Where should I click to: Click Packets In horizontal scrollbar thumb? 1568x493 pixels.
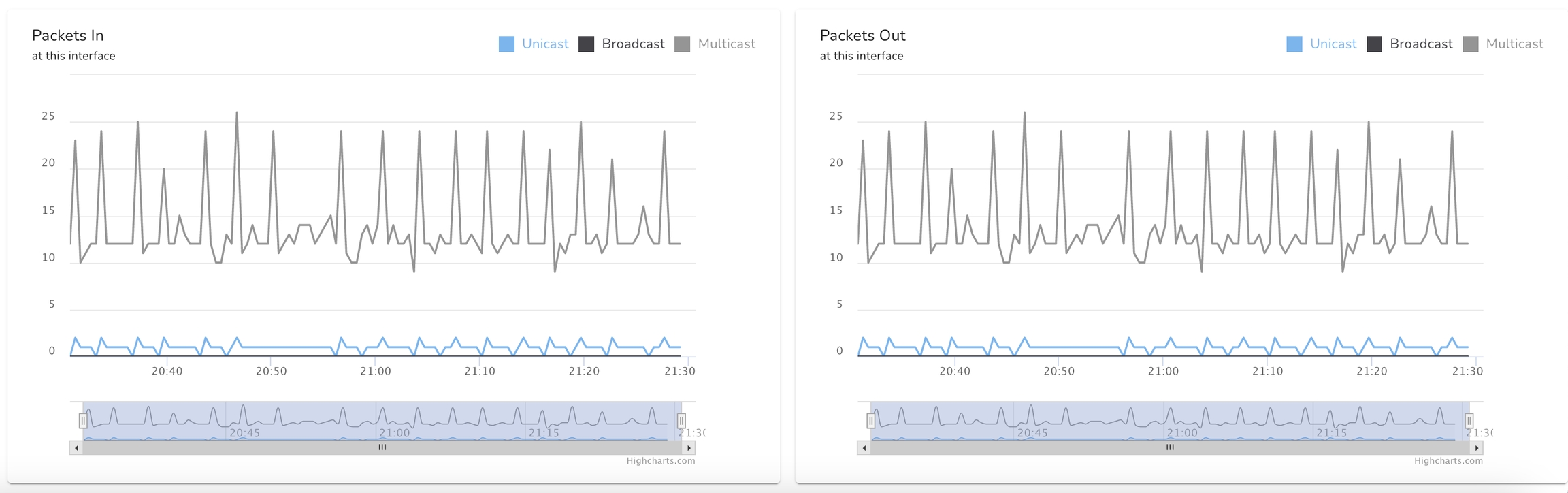click(382, 448)
